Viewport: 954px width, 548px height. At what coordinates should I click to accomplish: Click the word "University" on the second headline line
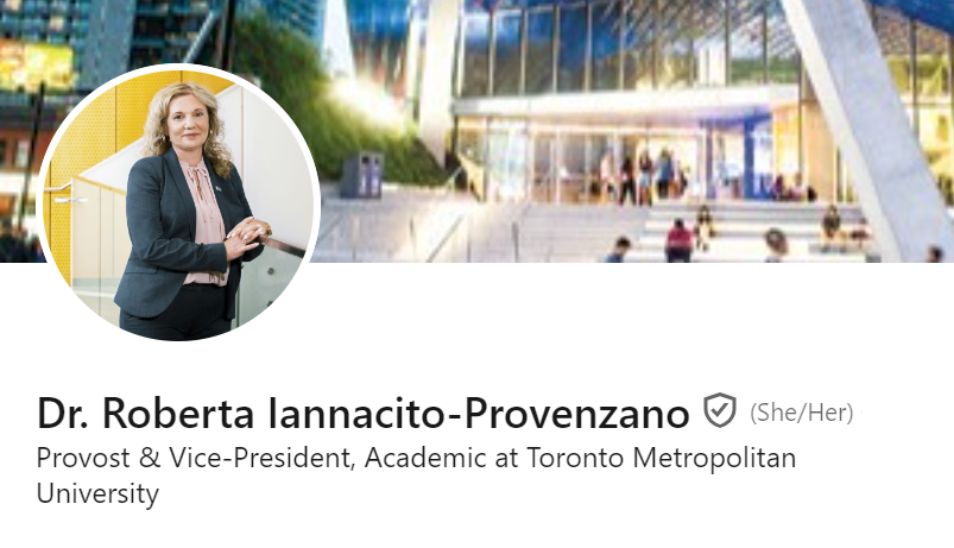(98, 493)
